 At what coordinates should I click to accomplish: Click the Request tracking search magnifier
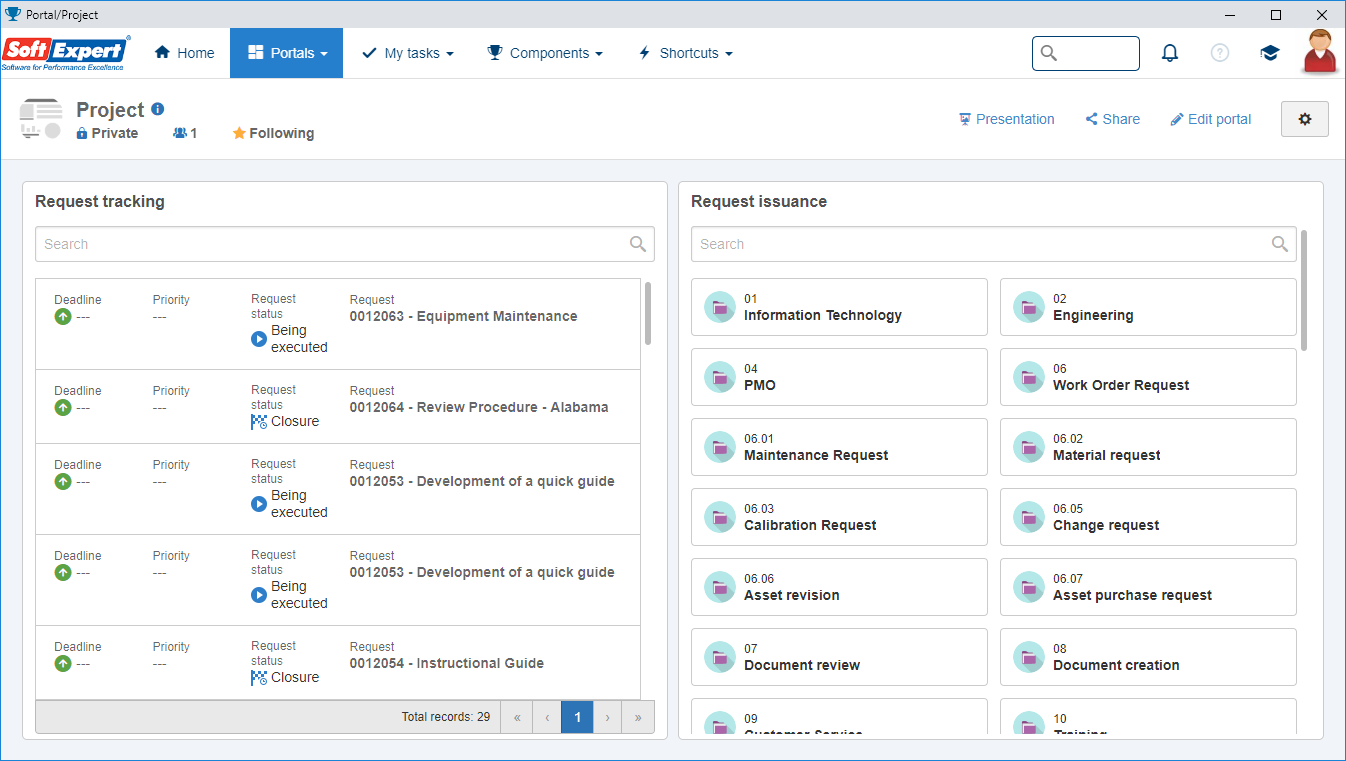[x=638, y=244]
